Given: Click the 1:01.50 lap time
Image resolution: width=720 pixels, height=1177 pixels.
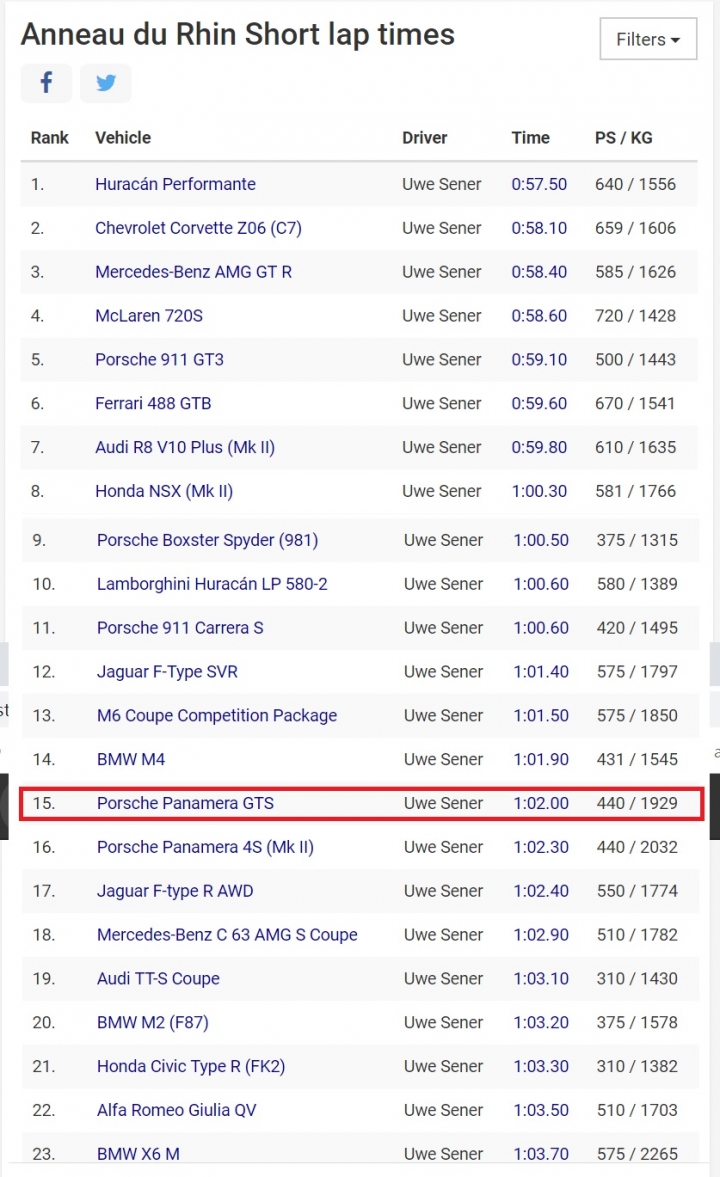Looking at the screenshot, I should pos(541,715).
